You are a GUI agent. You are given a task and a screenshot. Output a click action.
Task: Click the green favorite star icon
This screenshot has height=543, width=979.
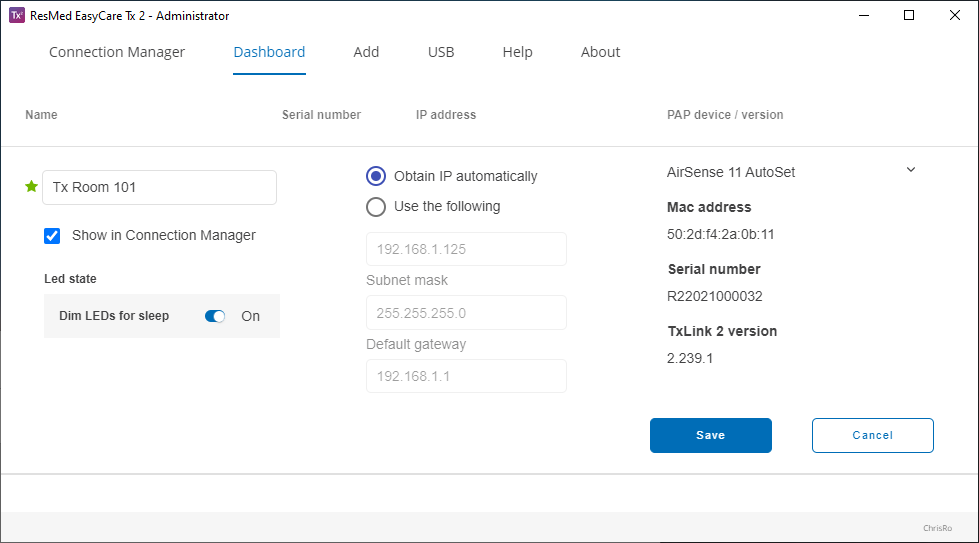click(x=31, y=186)
